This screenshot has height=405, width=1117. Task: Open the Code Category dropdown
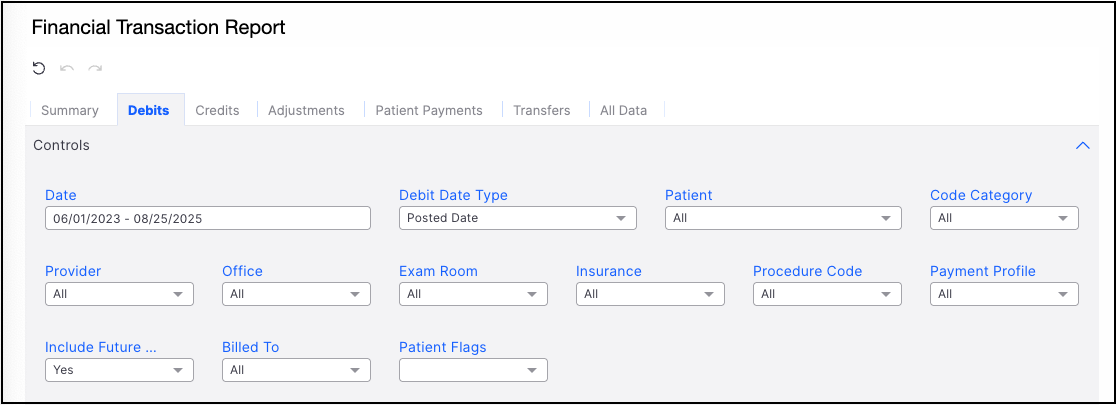(x=1004, y=218)
